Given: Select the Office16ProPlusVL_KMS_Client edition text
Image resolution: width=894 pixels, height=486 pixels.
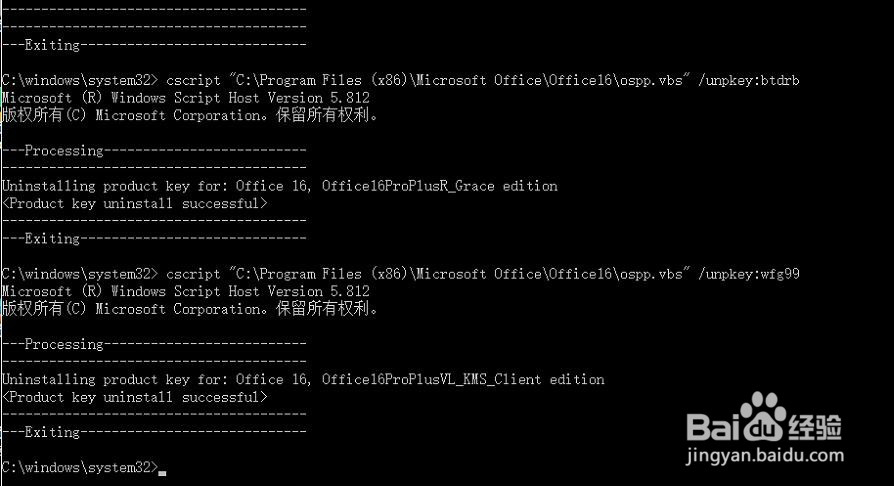Looking at the screenshot, I should pyautogui.click(x=463, y=380).
